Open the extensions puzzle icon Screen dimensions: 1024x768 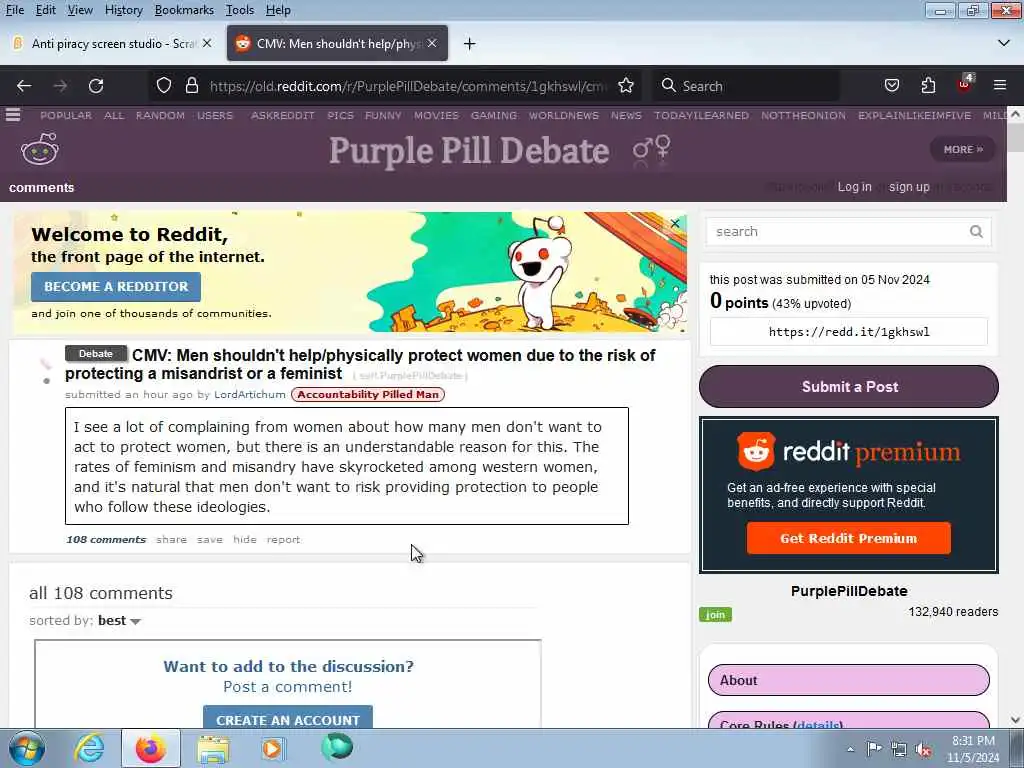coord(928,86)
